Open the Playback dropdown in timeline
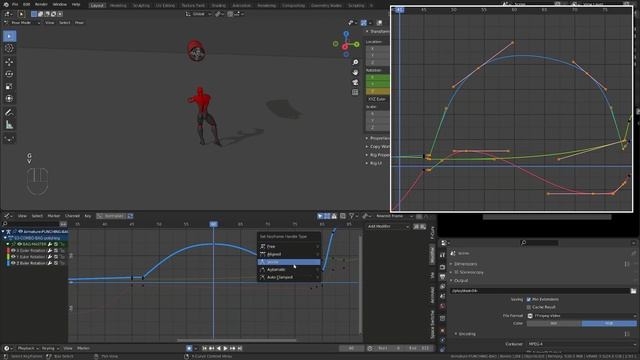 (x=28, y=348)
